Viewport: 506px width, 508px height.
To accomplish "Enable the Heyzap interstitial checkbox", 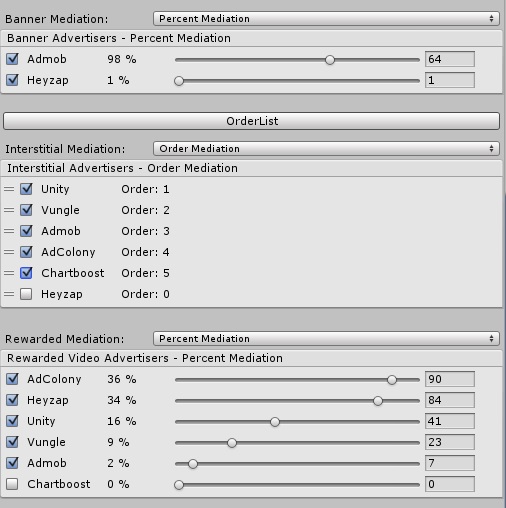I will point(26,294).
